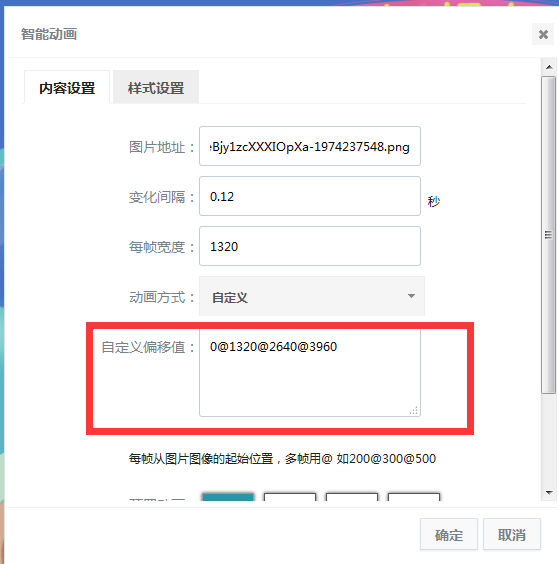Click the vertical scrollbar thumb grip
Image resolution: width=559 pixels, height=564 pixels.
[549, 235]
